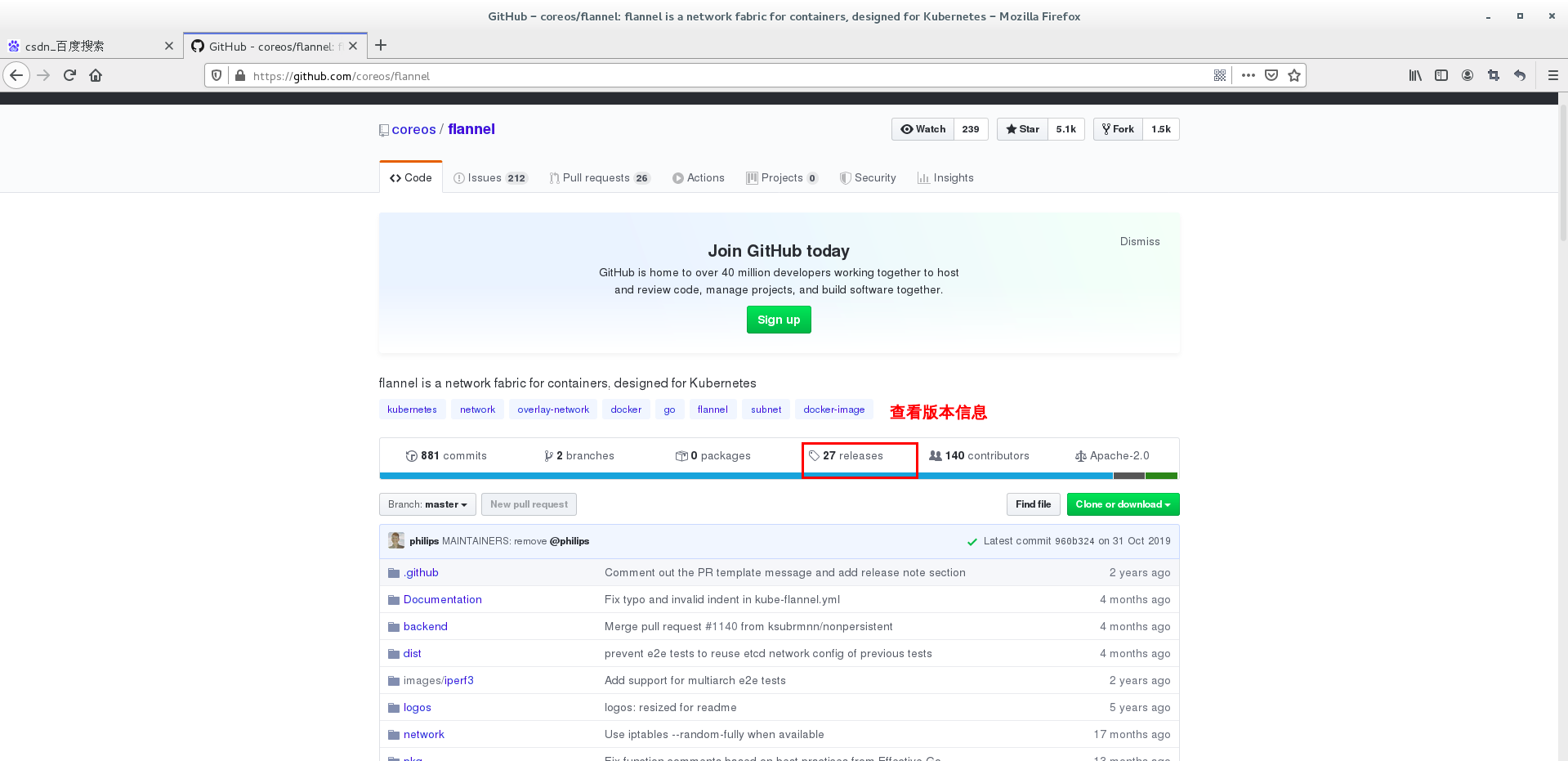Open the Firefox home page icon

click(96, 75)
